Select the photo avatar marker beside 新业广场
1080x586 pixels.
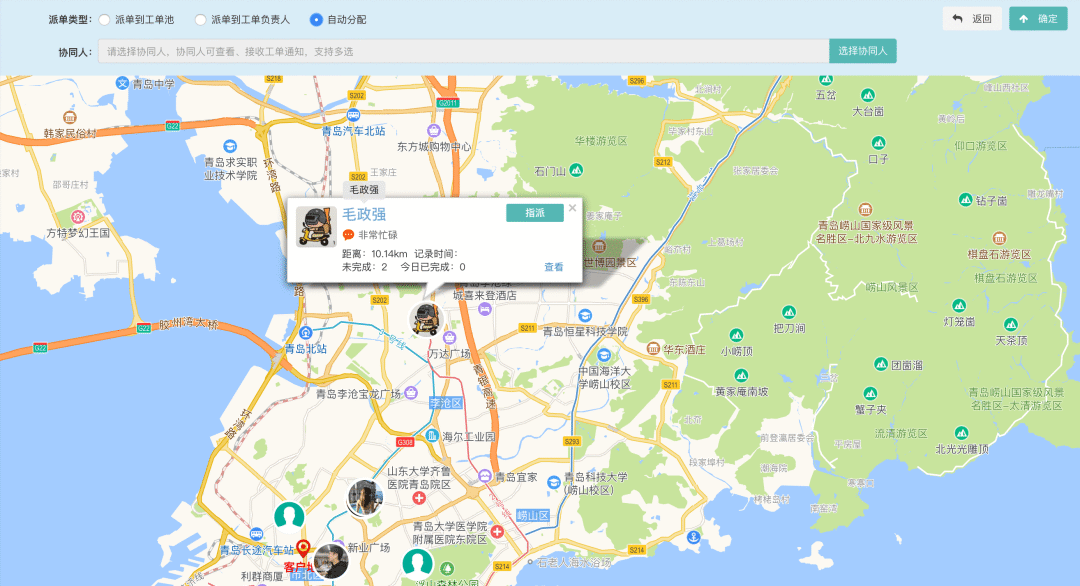[x=331, y=561]
